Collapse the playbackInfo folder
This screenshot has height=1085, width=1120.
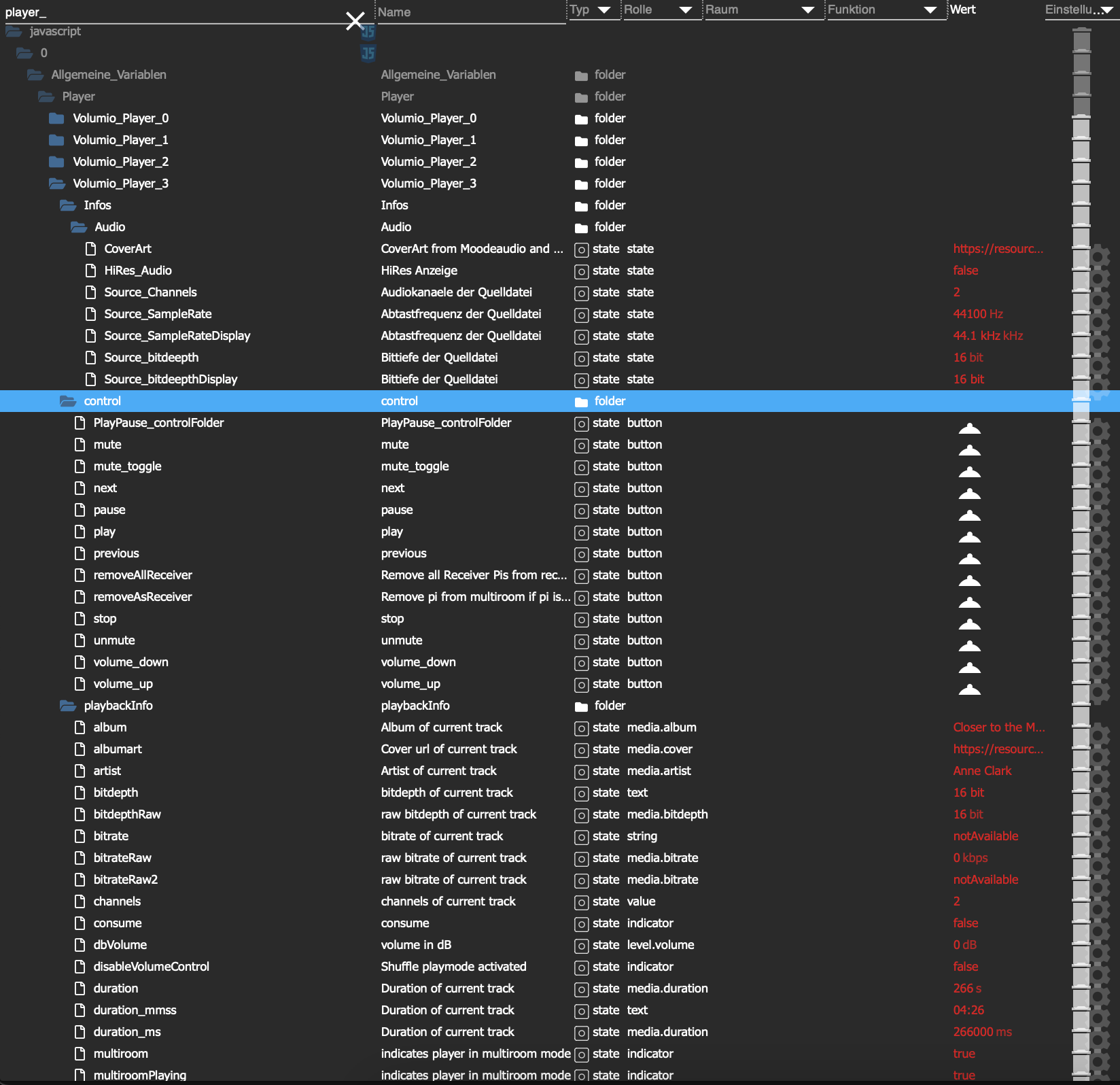tap(67, 706)
